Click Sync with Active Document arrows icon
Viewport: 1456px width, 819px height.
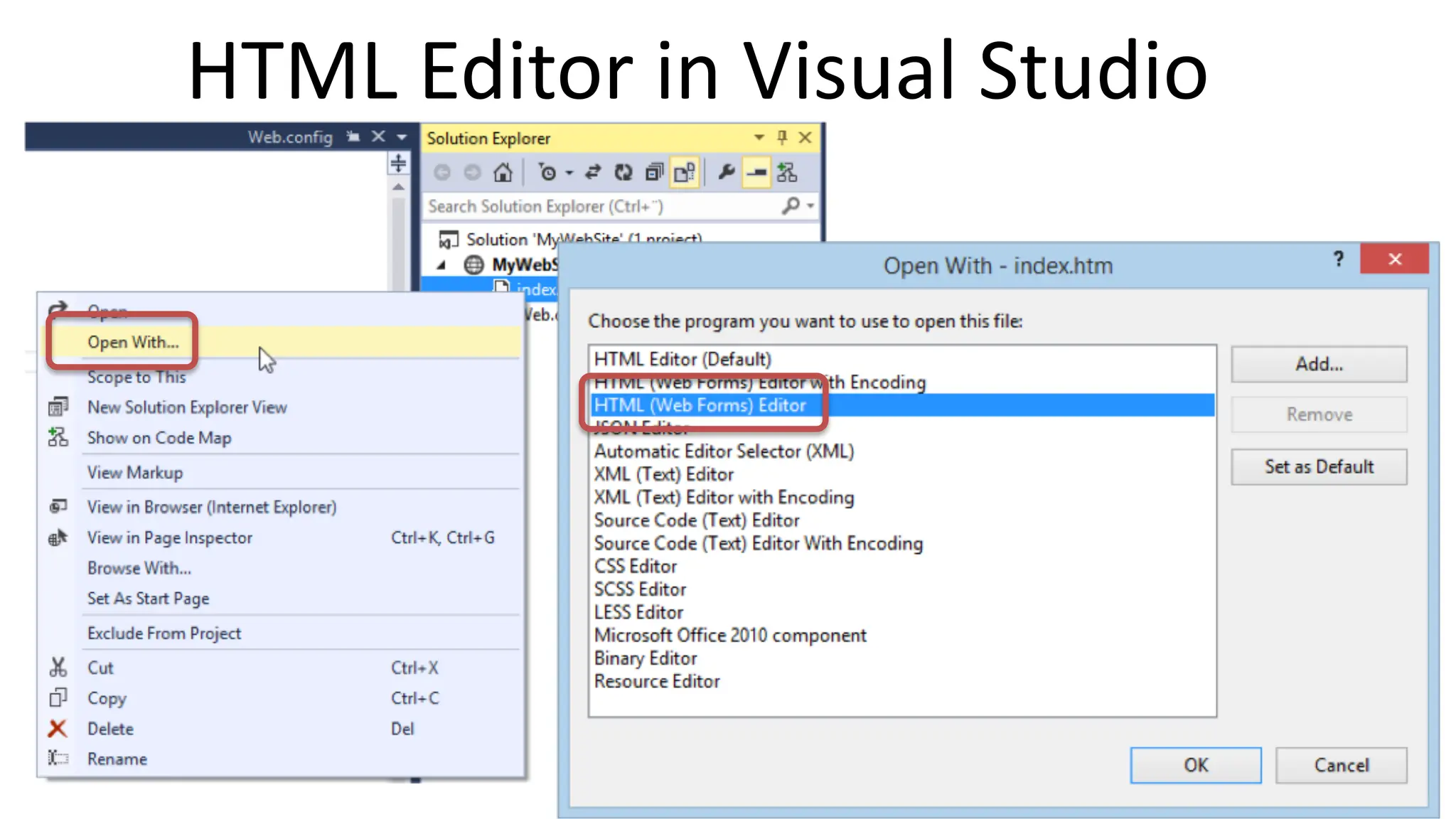click(x=593, y=173)
